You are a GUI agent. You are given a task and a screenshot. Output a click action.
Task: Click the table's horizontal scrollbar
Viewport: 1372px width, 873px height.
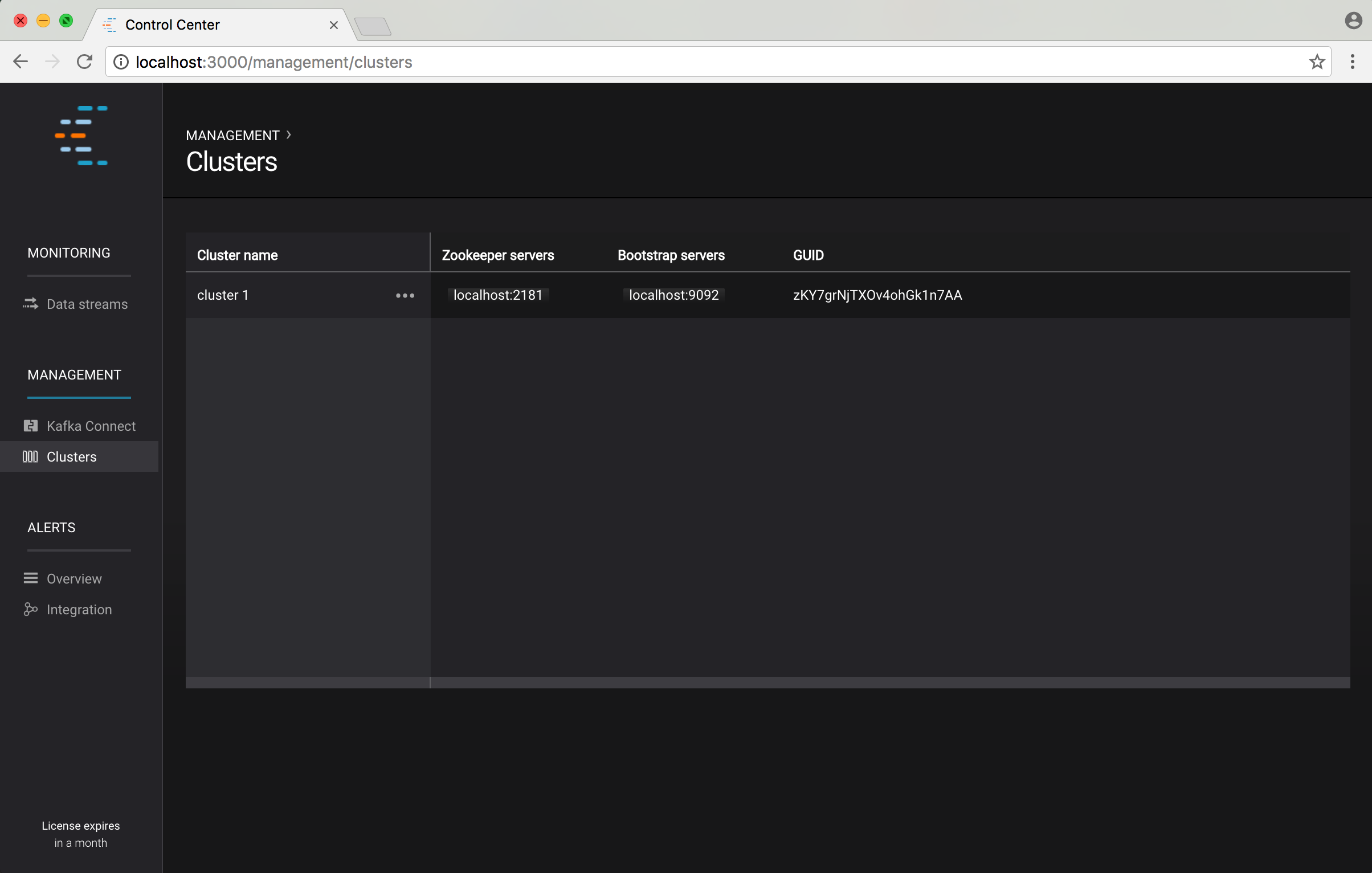[889, 683]
